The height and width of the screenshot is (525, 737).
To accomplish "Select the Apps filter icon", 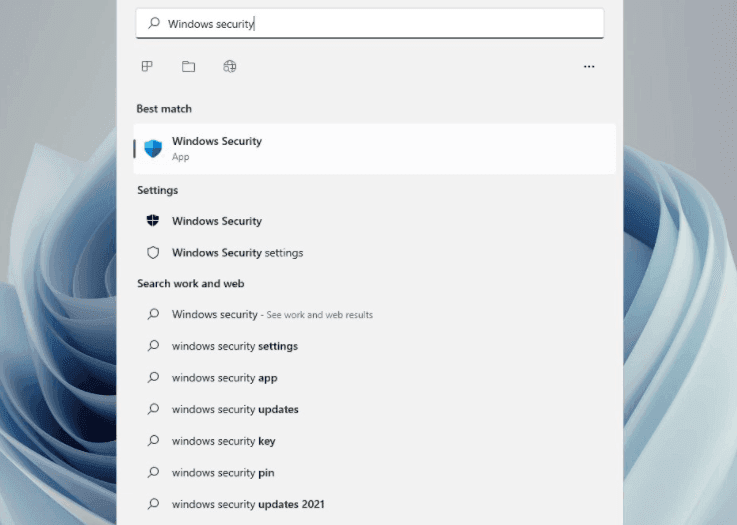I will tap(147, 66).
